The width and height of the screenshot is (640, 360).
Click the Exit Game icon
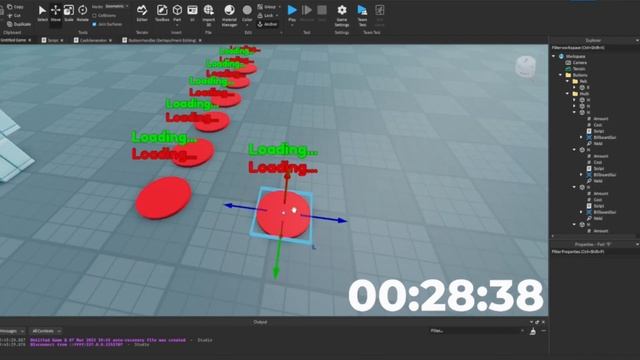click(380, 10)
